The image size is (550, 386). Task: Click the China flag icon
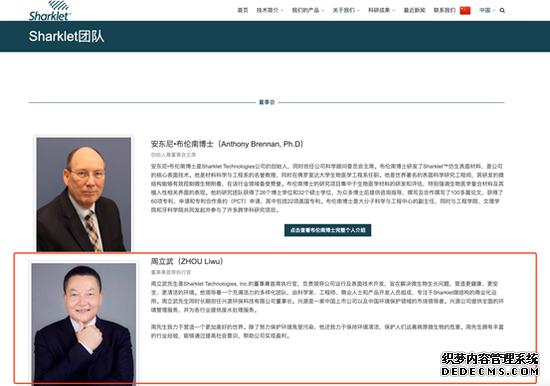pyautogui.click(x=465, y=11)
